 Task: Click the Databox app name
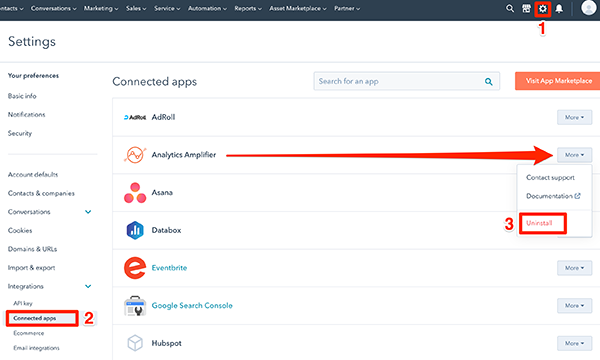click(166, 230)
